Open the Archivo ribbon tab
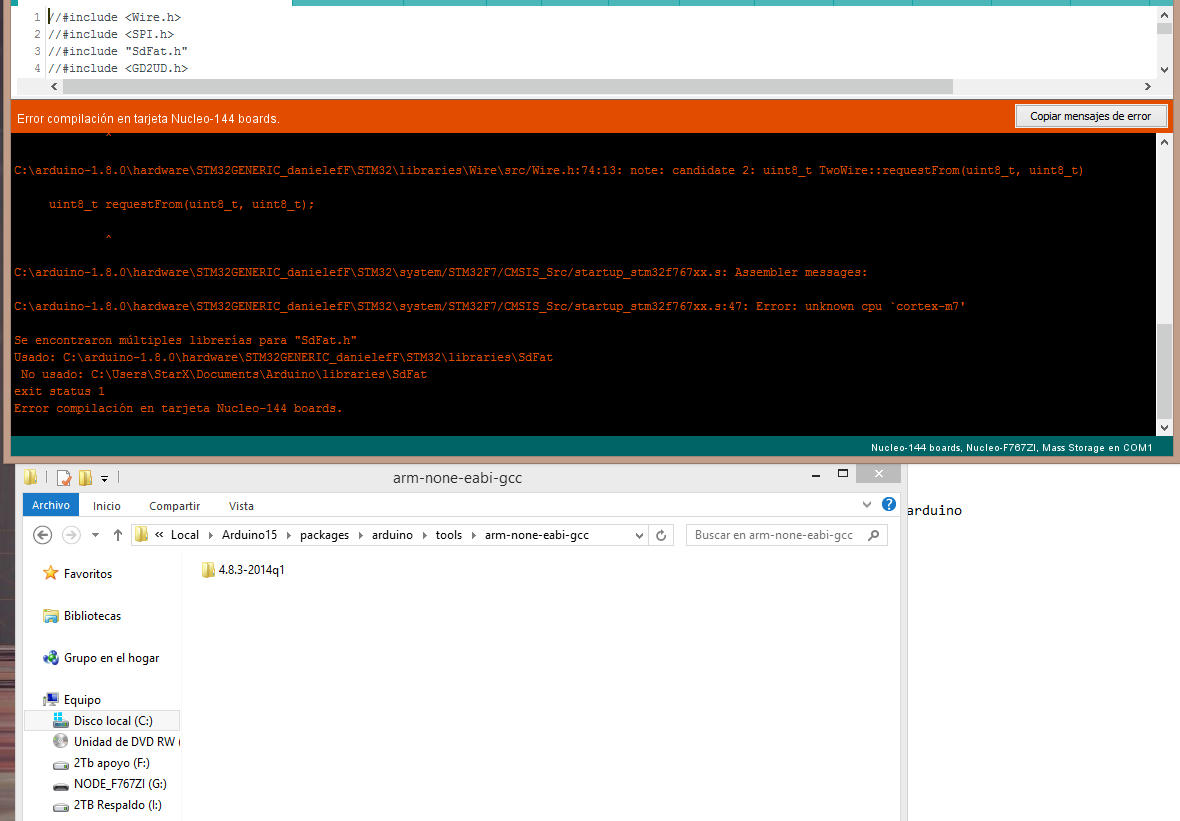Screen dimensions: 1180x821 50,505
